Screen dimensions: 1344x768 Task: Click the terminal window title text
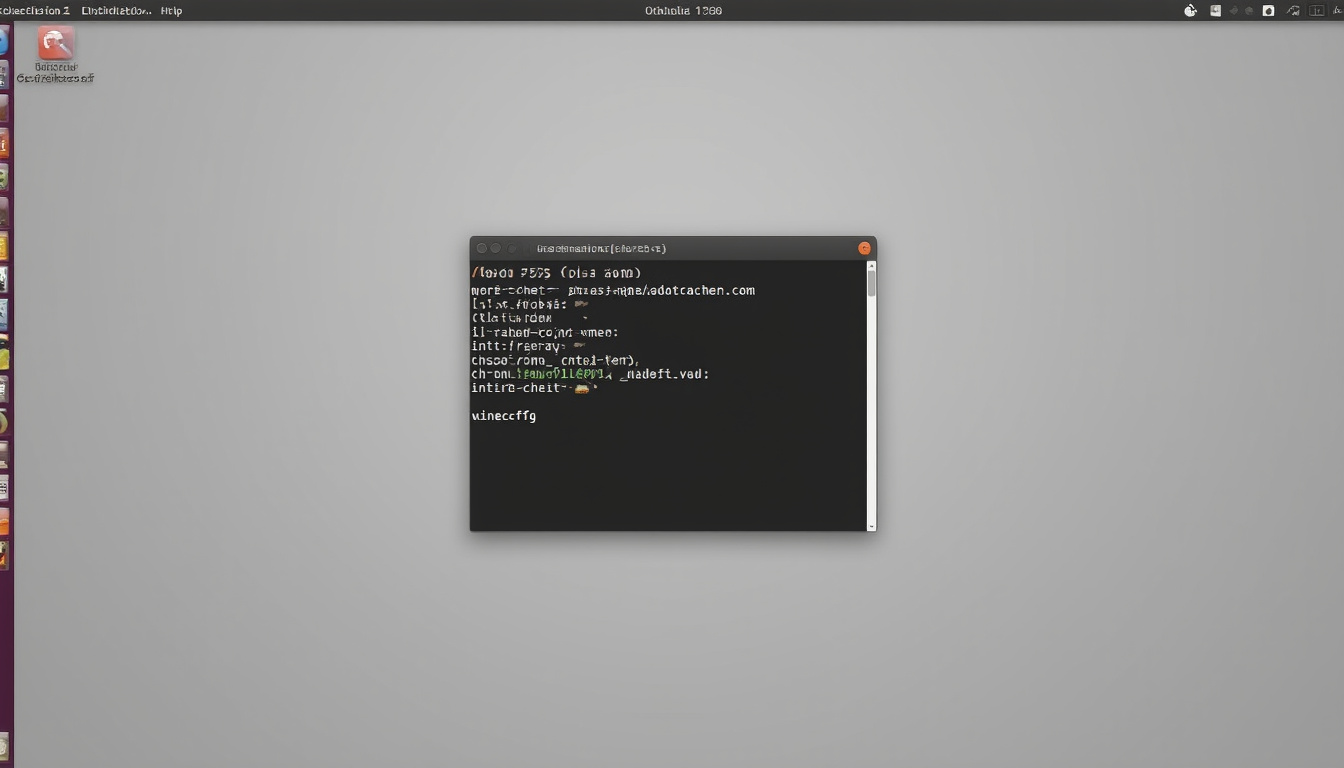pyautogui.click(x=601, y=248)
